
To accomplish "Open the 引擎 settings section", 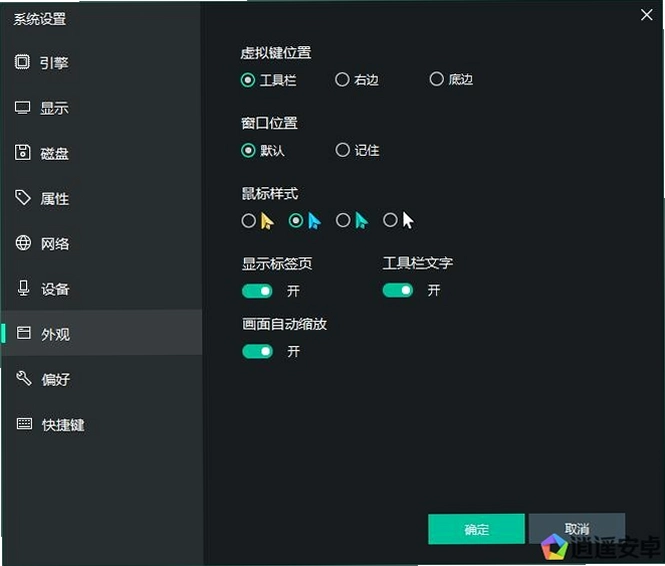I will tap(102, 62).
